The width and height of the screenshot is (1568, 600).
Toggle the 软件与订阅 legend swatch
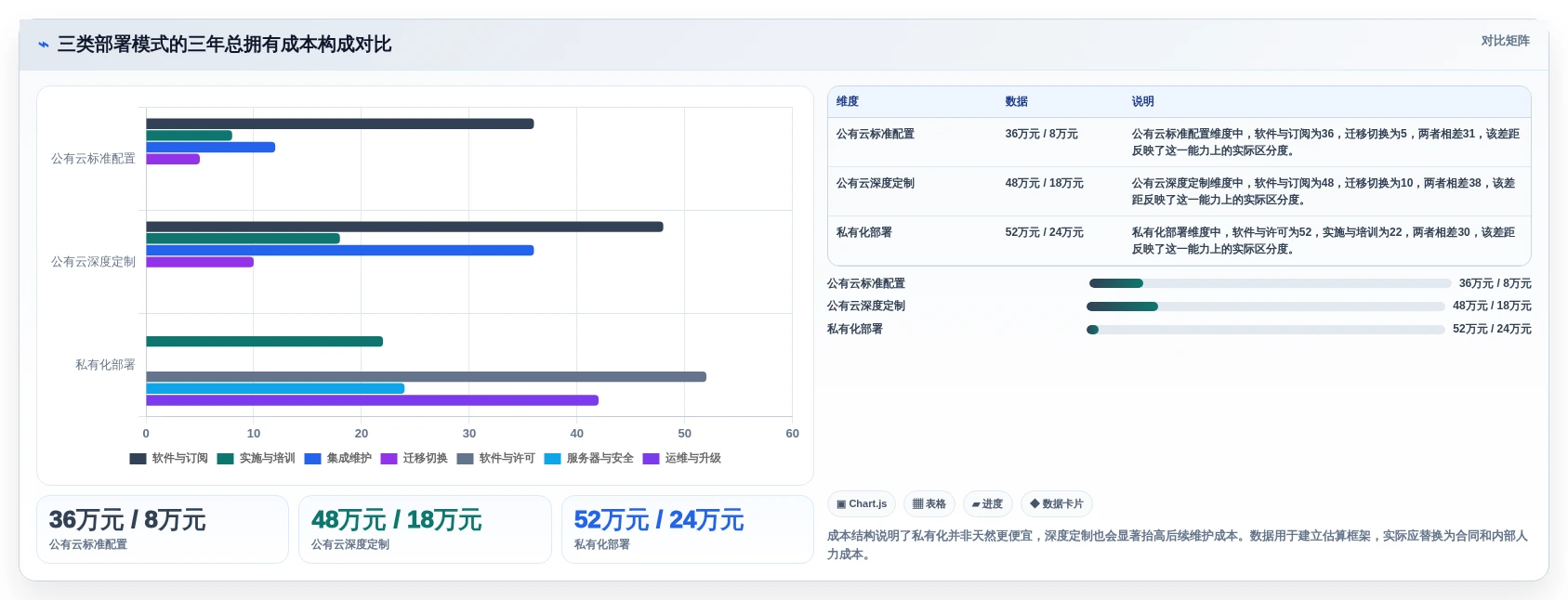(138, 459)
